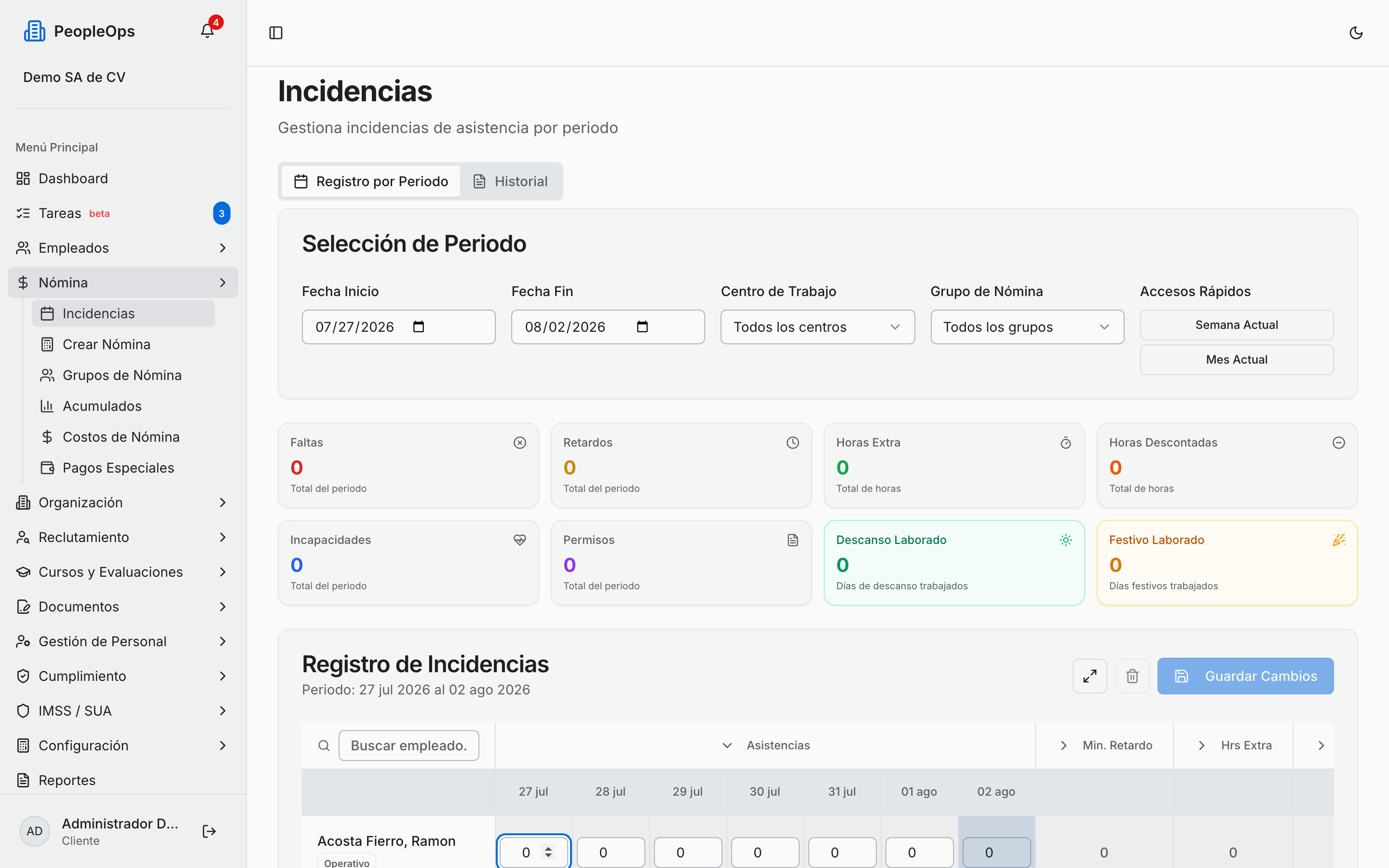Image resolution: width=1389 pixels, height=868 pixels.
Task: Expand Gestión de Personal menu
Action: click(x=123, y=641)
